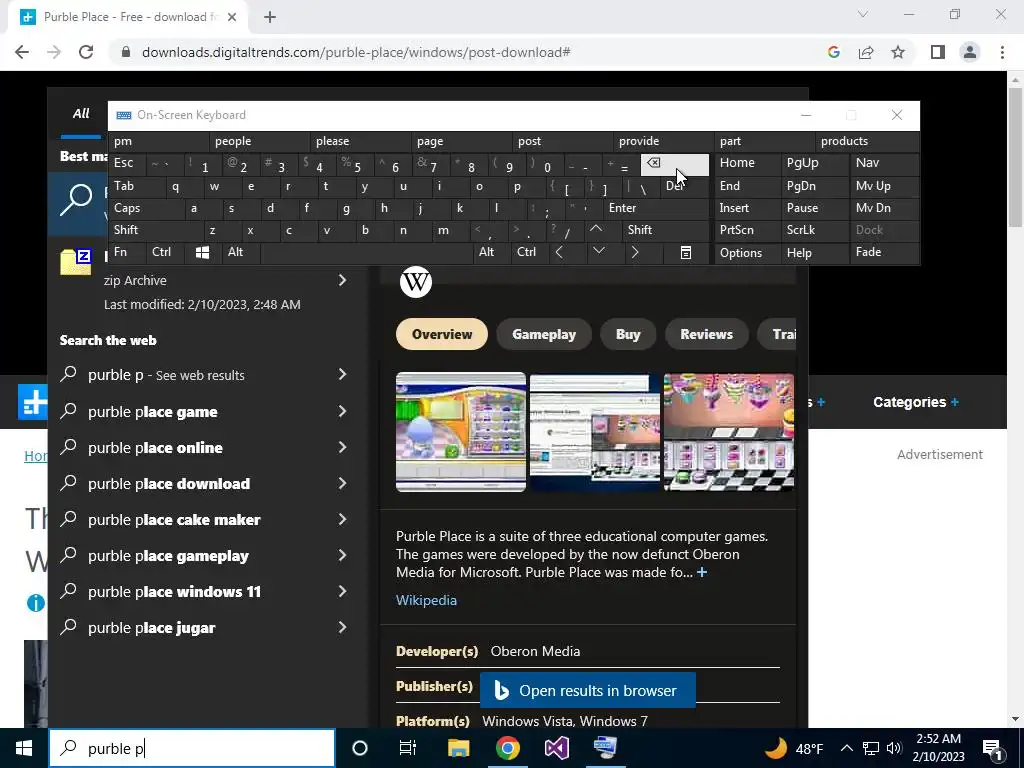Open File Explorer from taskbar

tap(458, 748)
